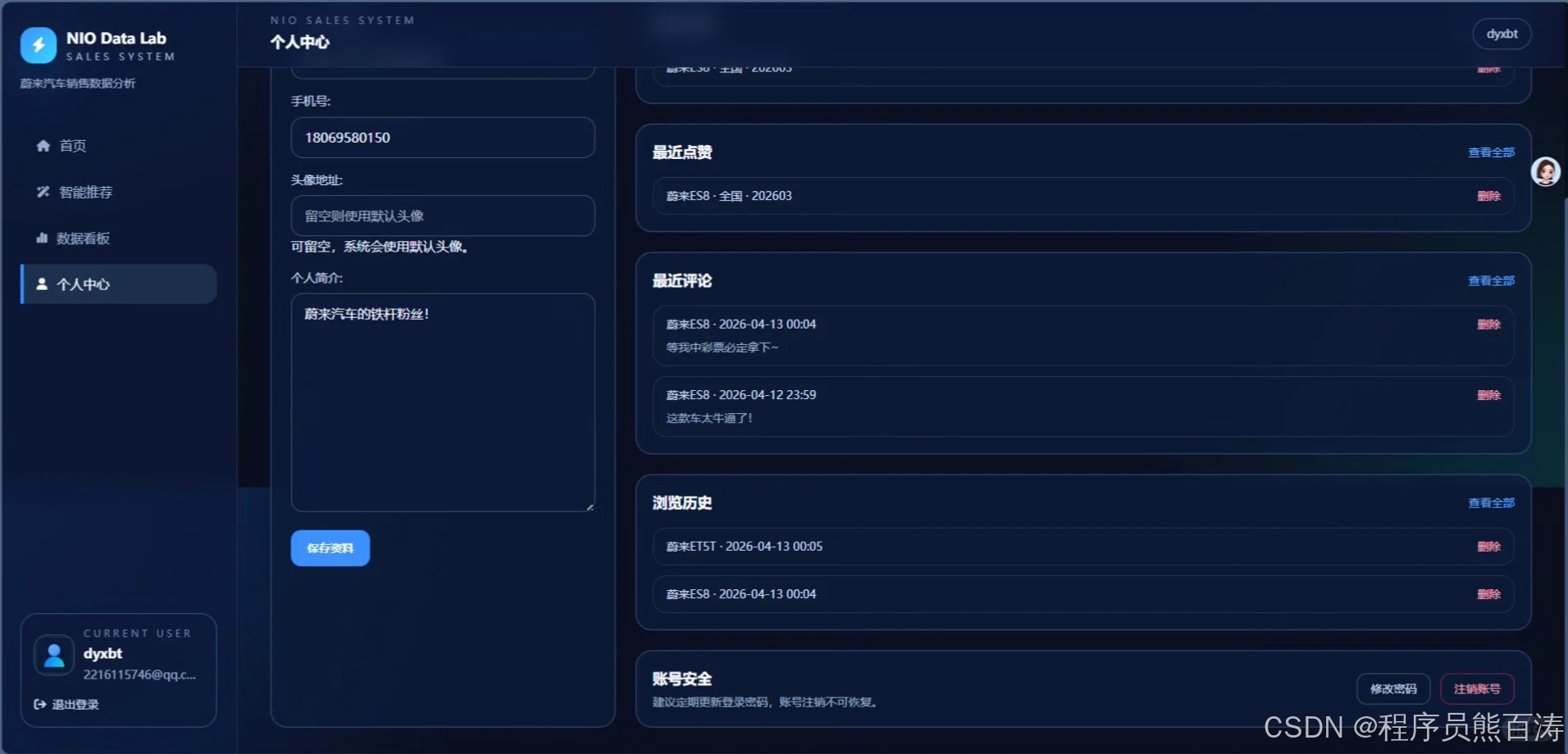Click the floating assistant avatar
Image resolution: width=1568 pixels, height=754 pixels.
(1546, 171)
